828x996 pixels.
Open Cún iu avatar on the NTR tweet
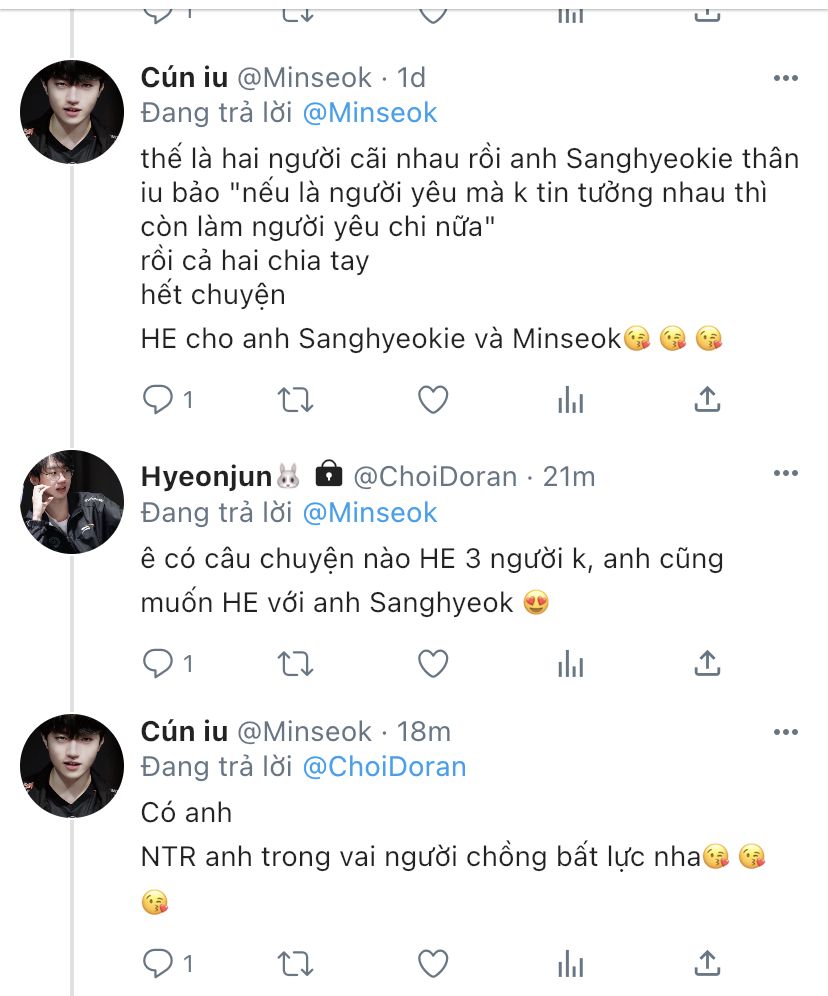coord(72,765)
